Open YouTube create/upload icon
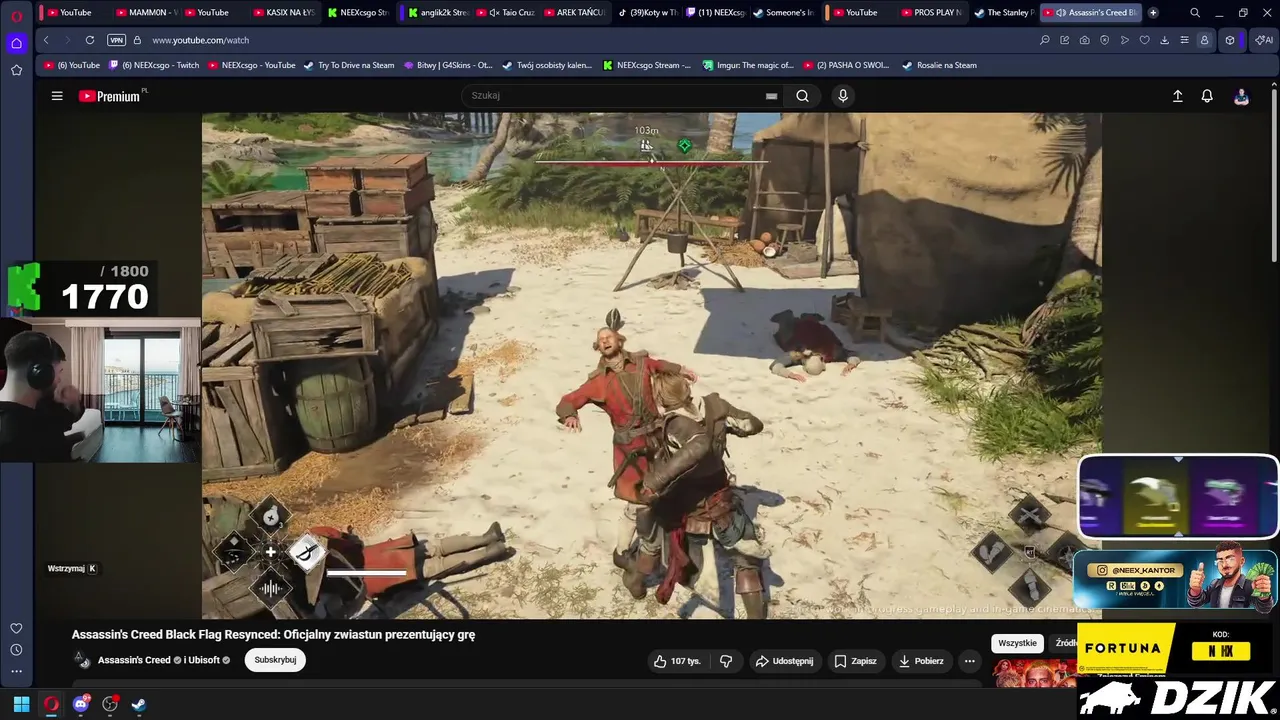Viewport: 1280px width, 720px height. [x=1177, y=96]
